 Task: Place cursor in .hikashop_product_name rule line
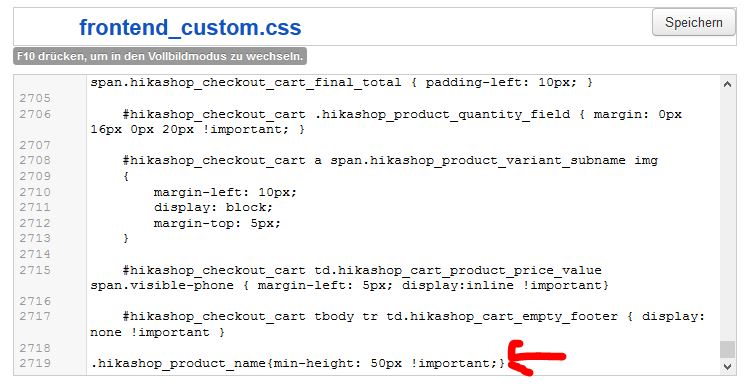[x=297, y=363]
